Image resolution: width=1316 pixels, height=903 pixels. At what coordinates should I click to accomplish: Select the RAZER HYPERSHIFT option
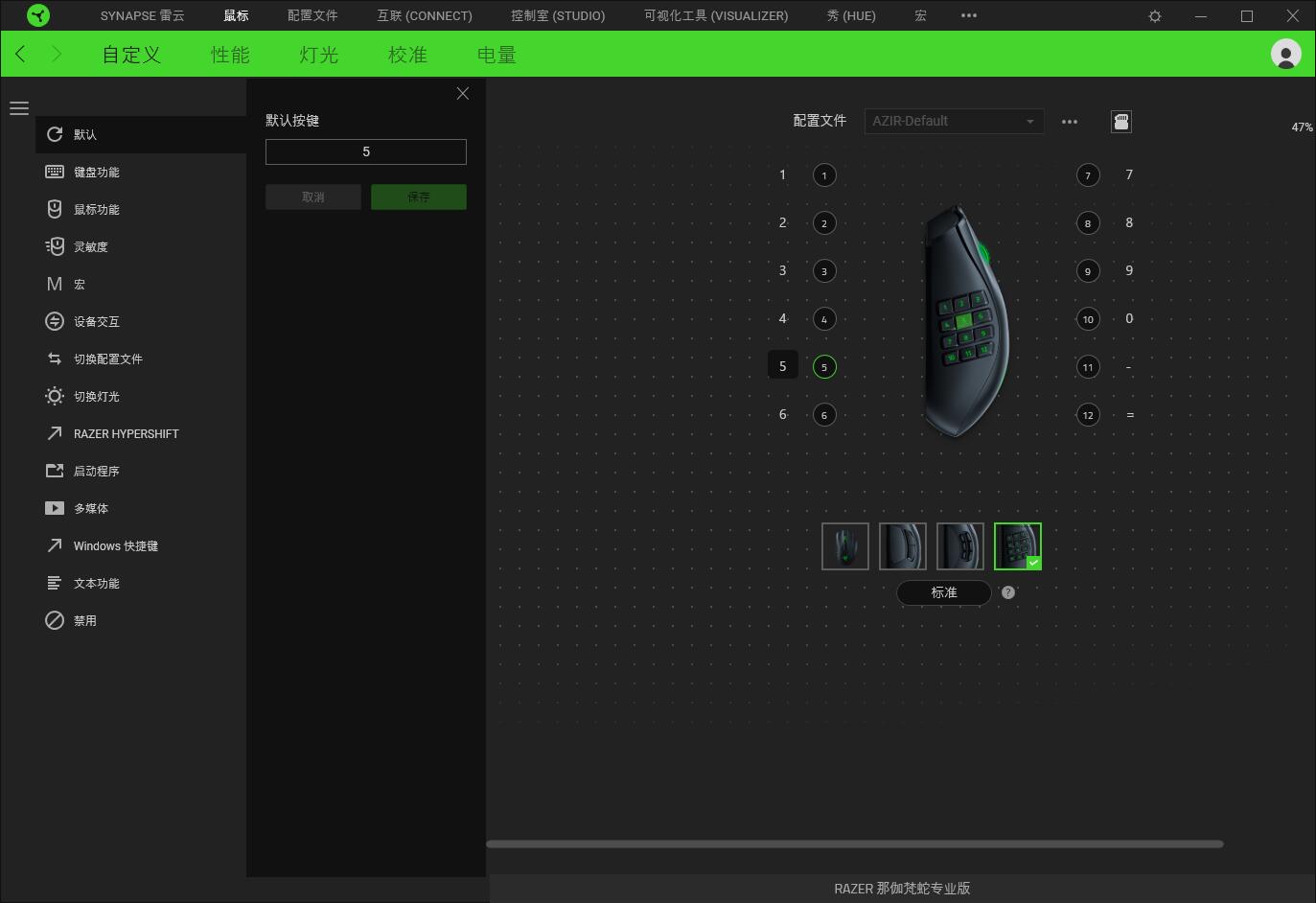tap(141, 433)
